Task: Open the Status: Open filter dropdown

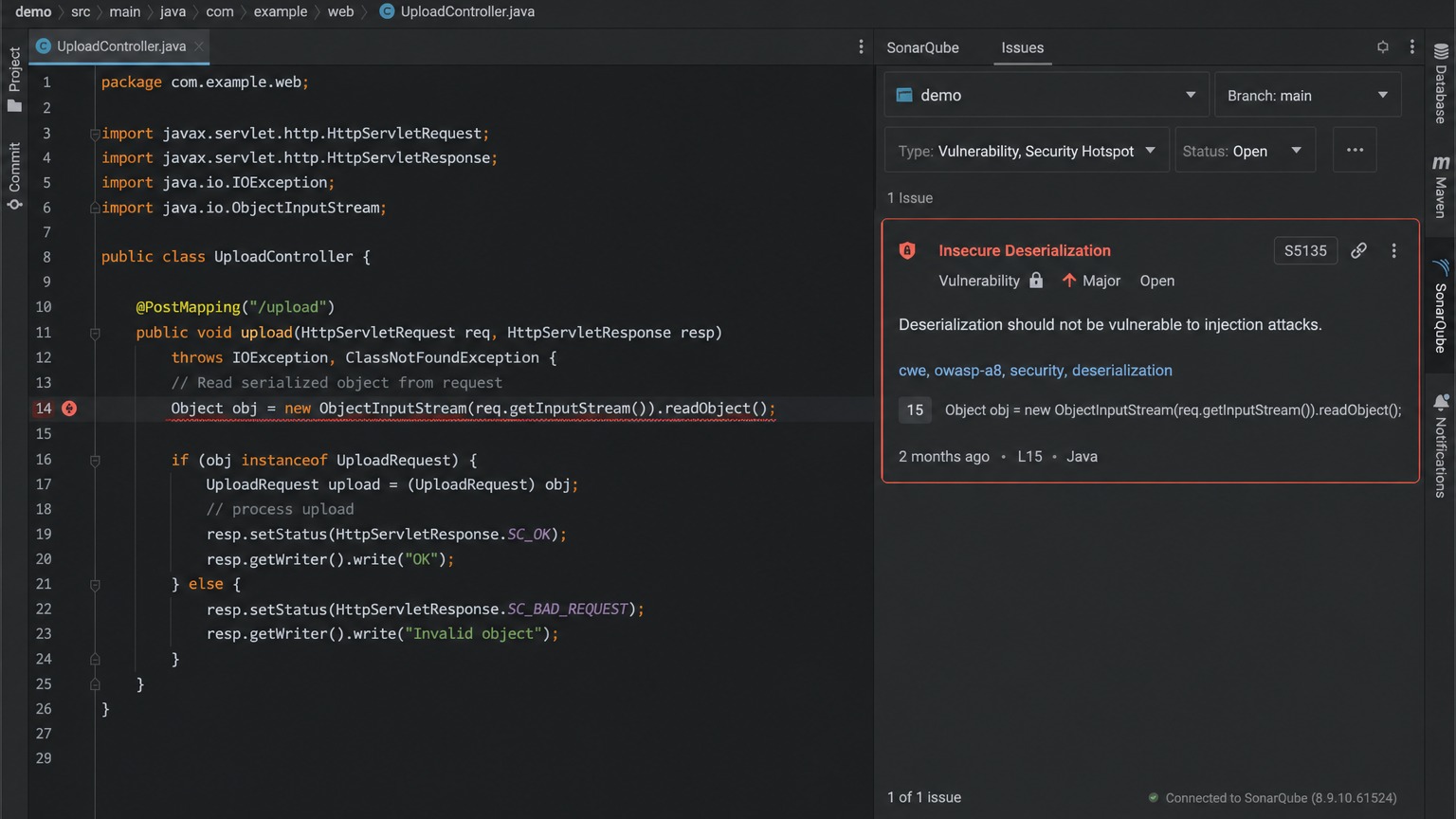Action: [1245, 151]
